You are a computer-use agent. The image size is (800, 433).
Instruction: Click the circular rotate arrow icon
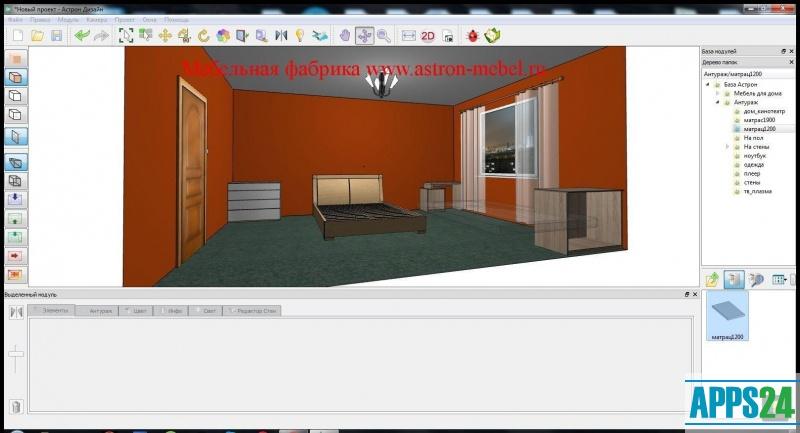click(x=204, y=36)
